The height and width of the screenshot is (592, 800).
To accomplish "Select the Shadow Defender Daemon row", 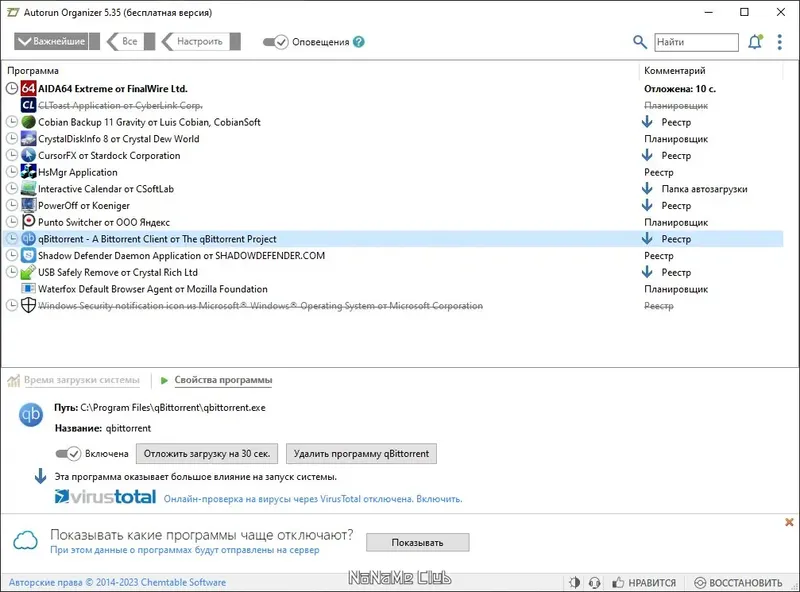I will click(x=393, y=255).
